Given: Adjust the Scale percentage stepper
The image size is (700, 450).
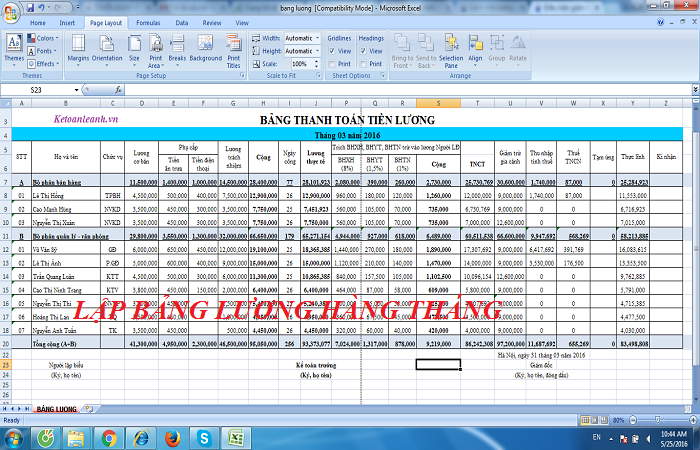Looking at the screenshot, I should (x=317, y=64).
